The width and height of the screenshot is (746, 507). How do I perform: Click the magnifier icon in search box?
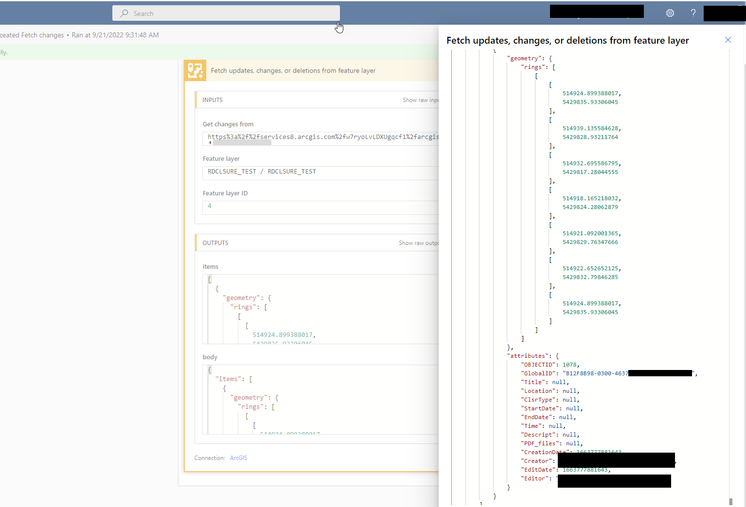pos(123,13)
